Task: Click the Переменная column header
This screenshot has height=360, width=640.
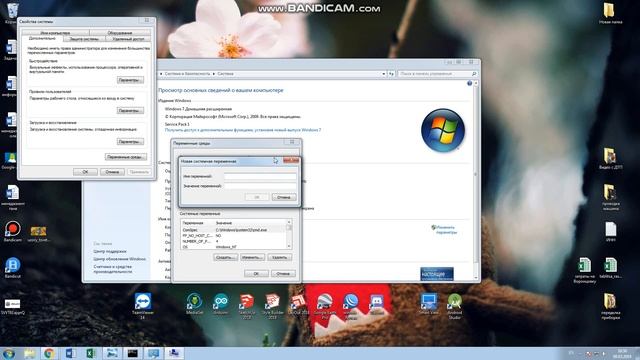Action: (x=198, y=223)
